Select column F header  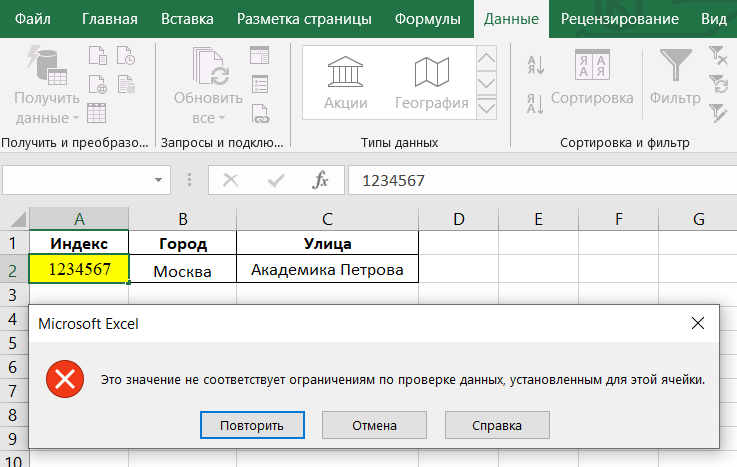618,219
